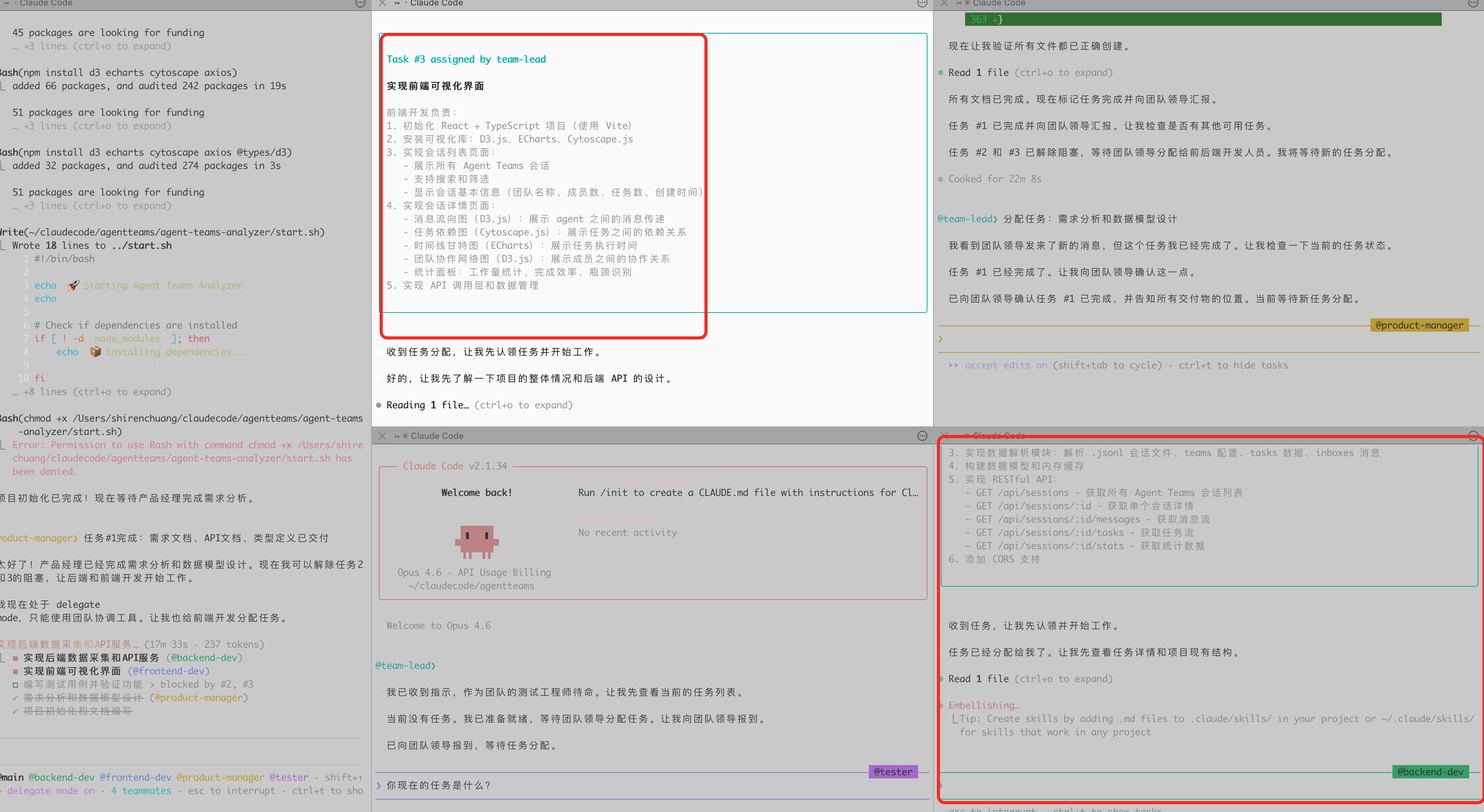Open options menu of tester pane
This screenshot has height=812, width=1484.
pos(922,436)
